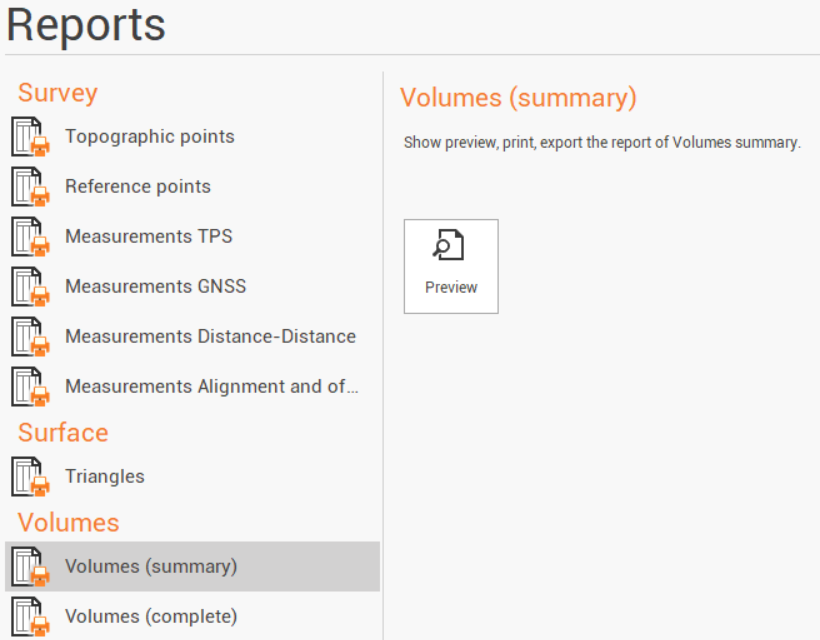Click the Preview magnifier icon
Screen dimensions: 820x640
450,243
